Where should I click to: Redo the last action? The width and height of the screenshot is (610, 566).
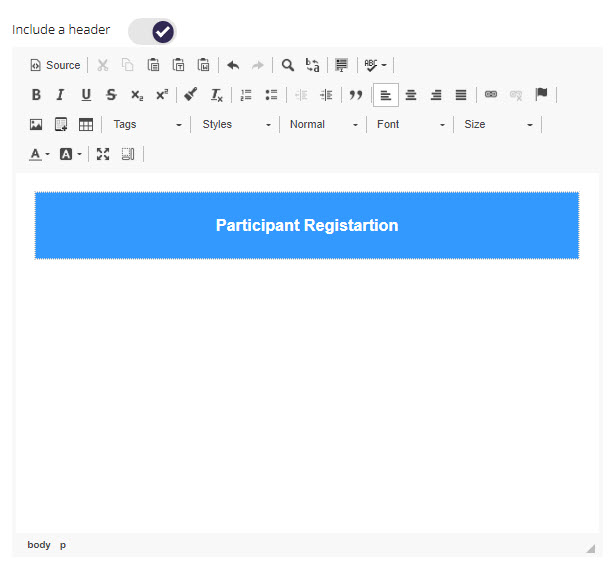(258, 65)
